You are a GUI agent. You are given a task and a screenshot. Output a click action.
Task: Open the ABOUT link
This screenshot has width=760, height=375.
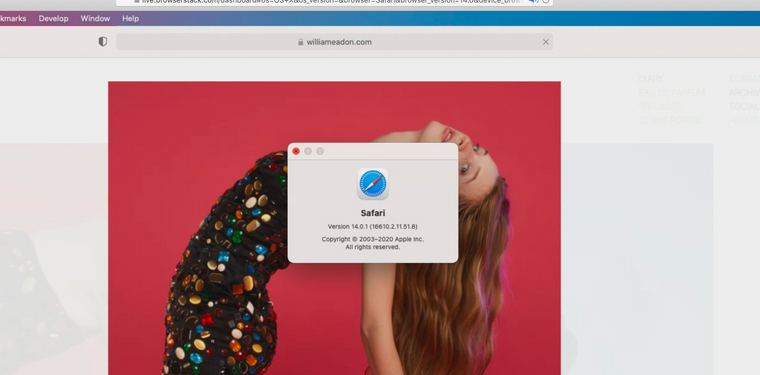tap(744, 120)
